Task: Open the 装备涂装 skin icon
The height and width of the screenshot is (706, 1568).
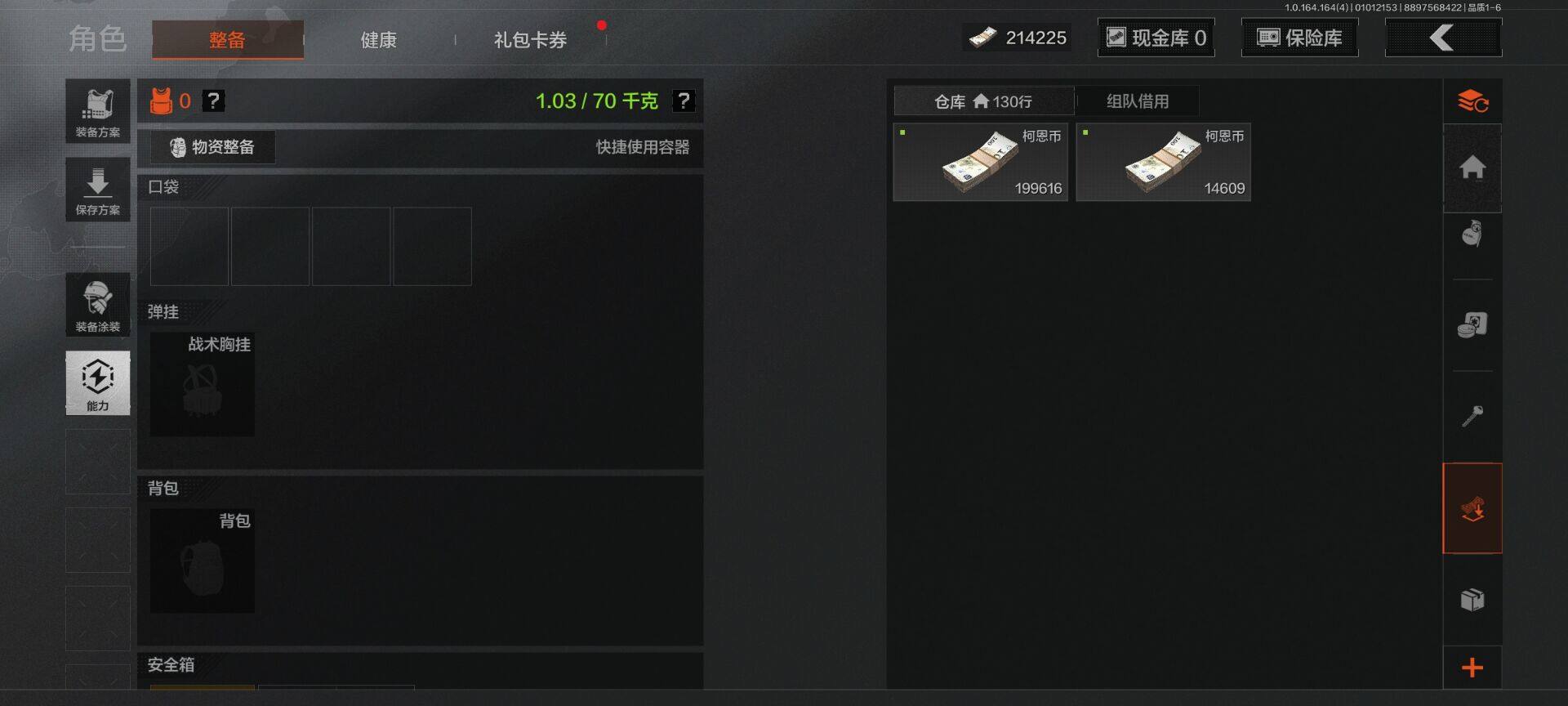Action: (x=98, y=305)
